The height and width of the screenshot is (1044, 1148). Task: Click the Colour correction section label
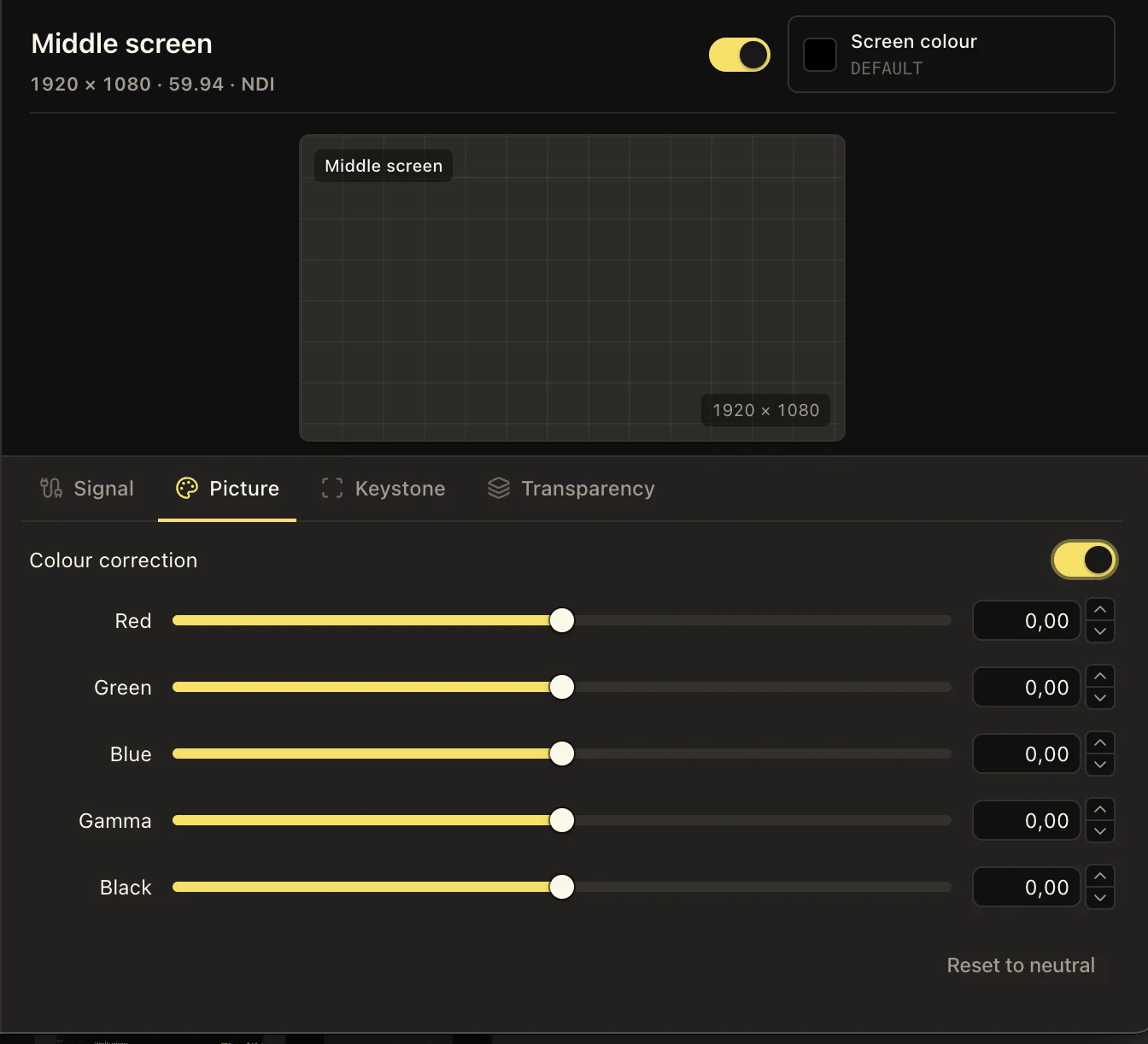tap(114, 560)
